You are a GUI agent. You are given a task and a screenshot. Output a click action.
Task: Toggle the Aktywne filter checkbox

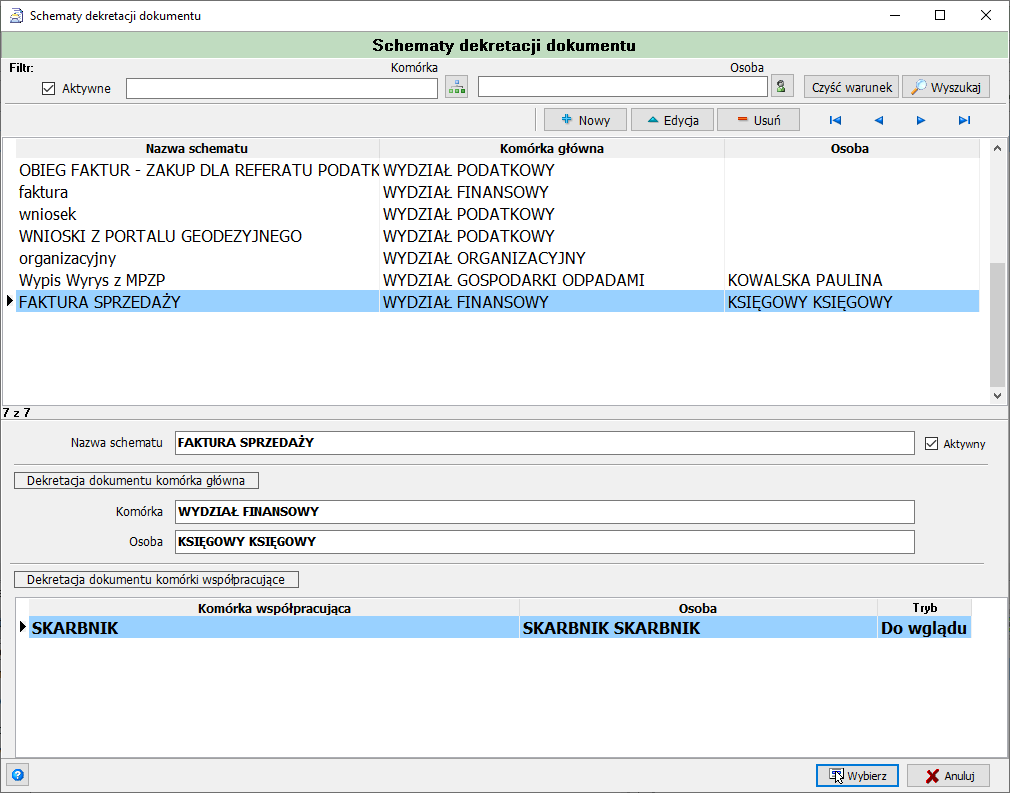pyautogui.click(x=48, y=88)
